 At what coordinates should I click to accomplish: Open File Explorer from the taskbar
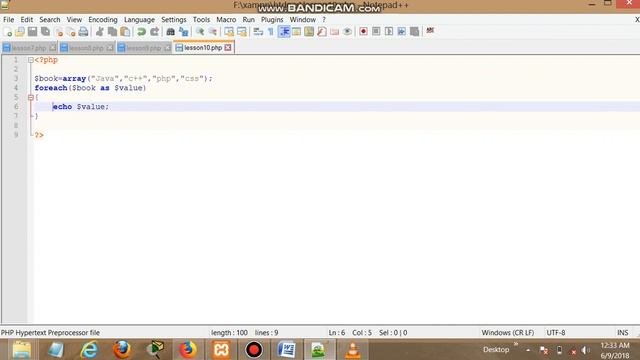(22, 350)
